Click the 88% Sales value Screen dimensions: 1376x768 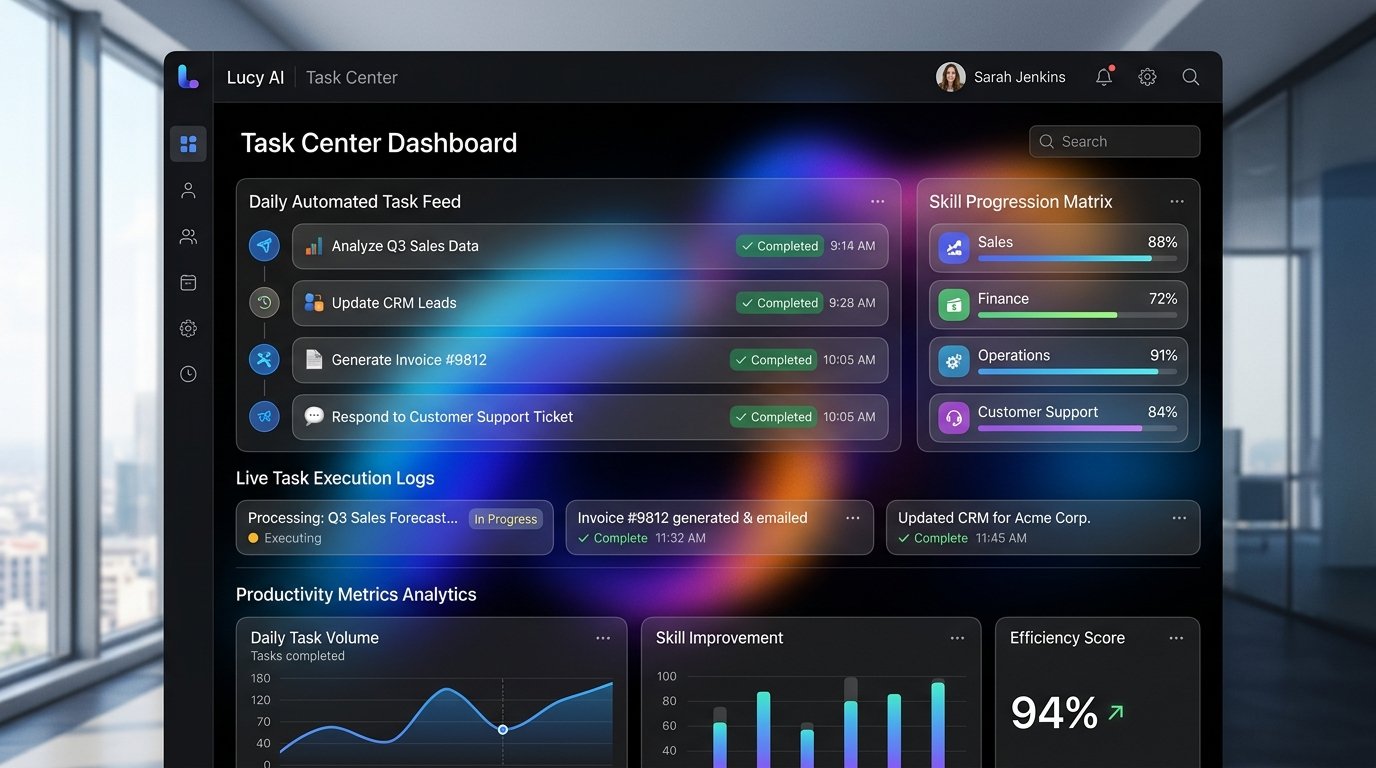tap(1162, 242)
